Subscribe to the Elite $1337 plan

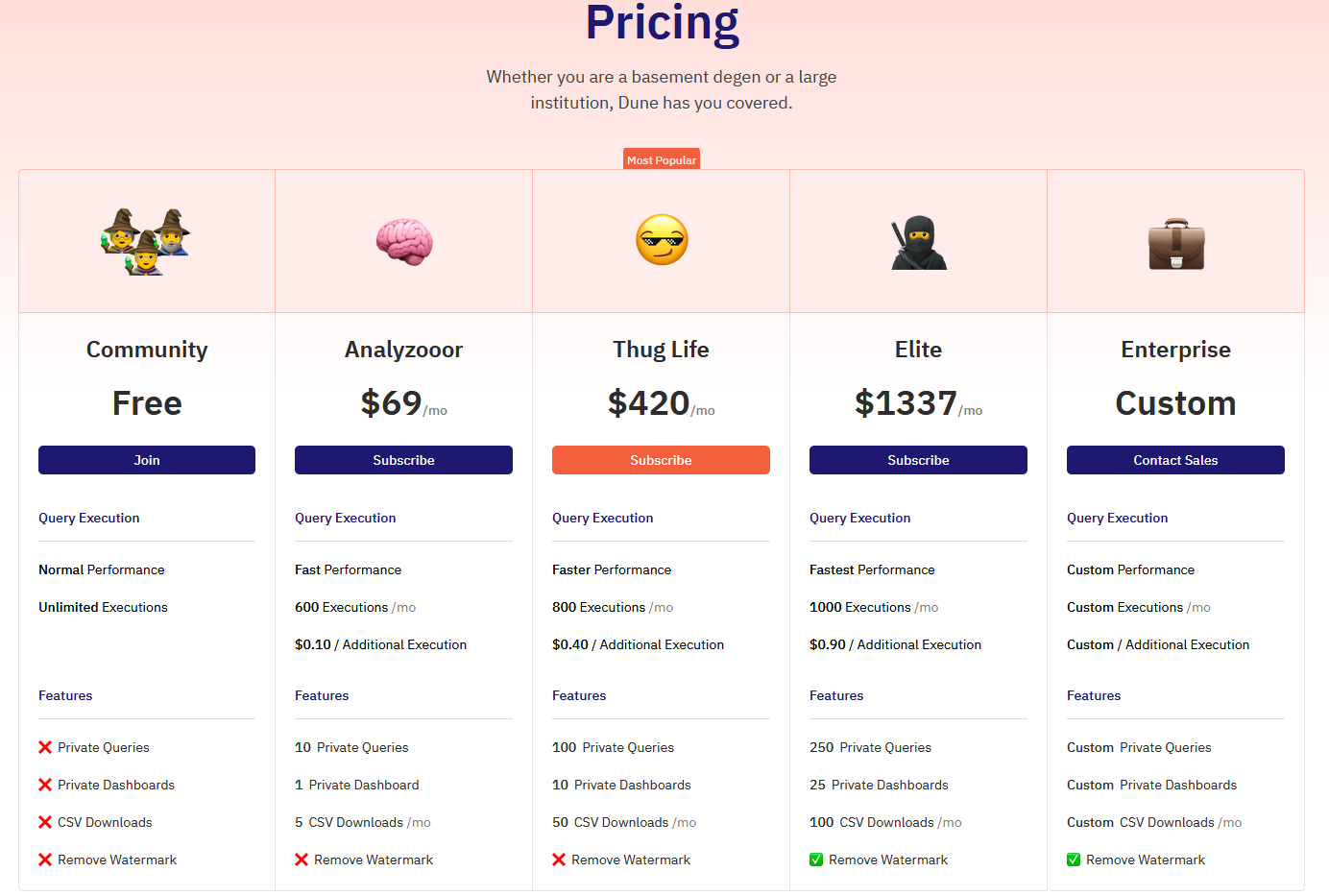pyautogui.click(x=918, y=460)
